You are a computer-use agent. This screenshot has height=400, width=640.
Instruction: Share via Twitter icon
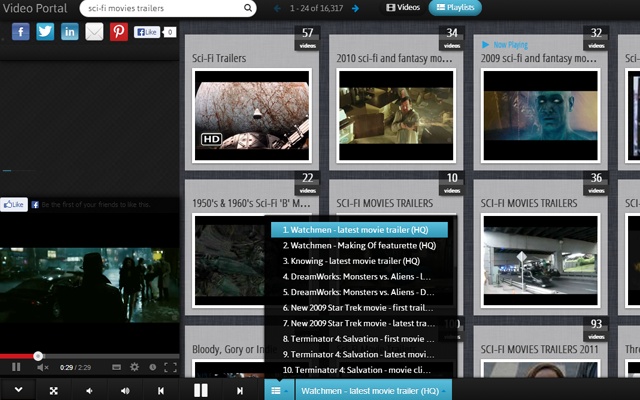coord(45,32)
